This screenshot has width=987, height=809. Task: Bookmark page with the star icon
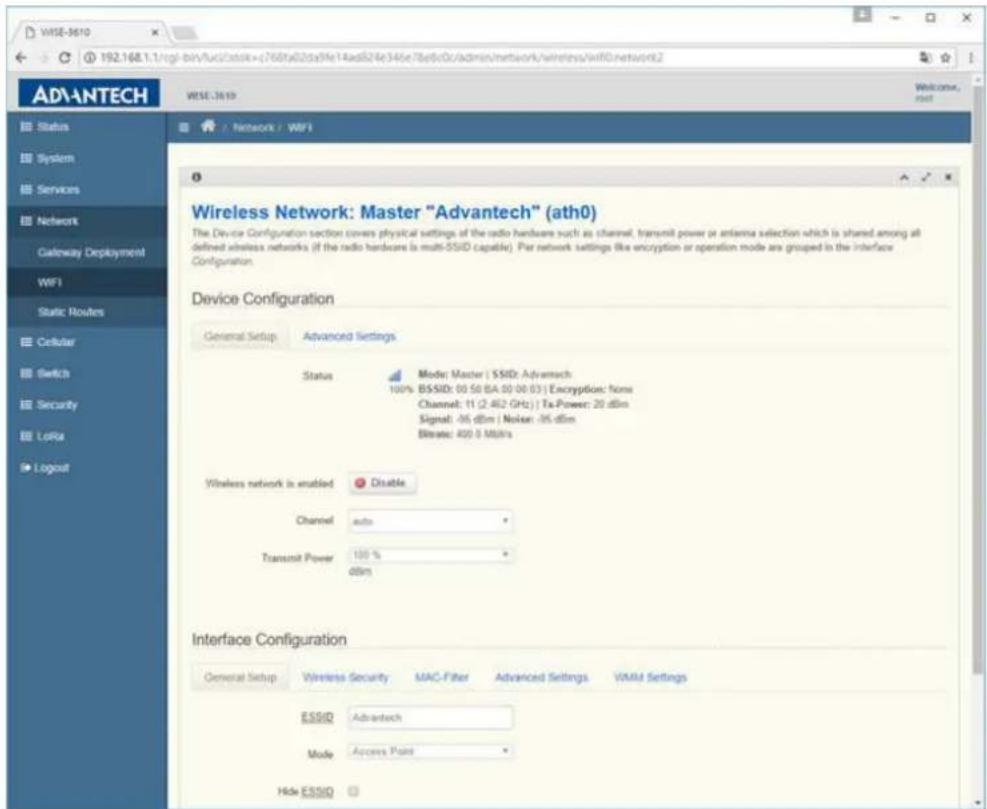click(945, 59)
